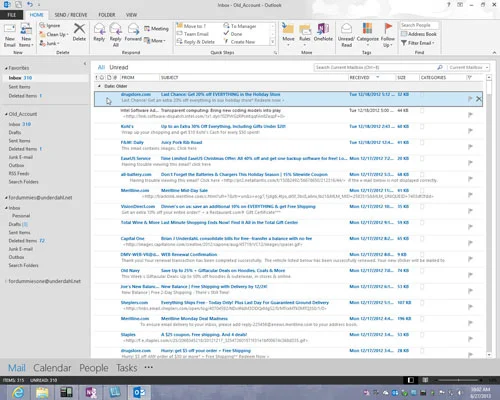Open the FOLDER ribbon tab

[107, 15]
